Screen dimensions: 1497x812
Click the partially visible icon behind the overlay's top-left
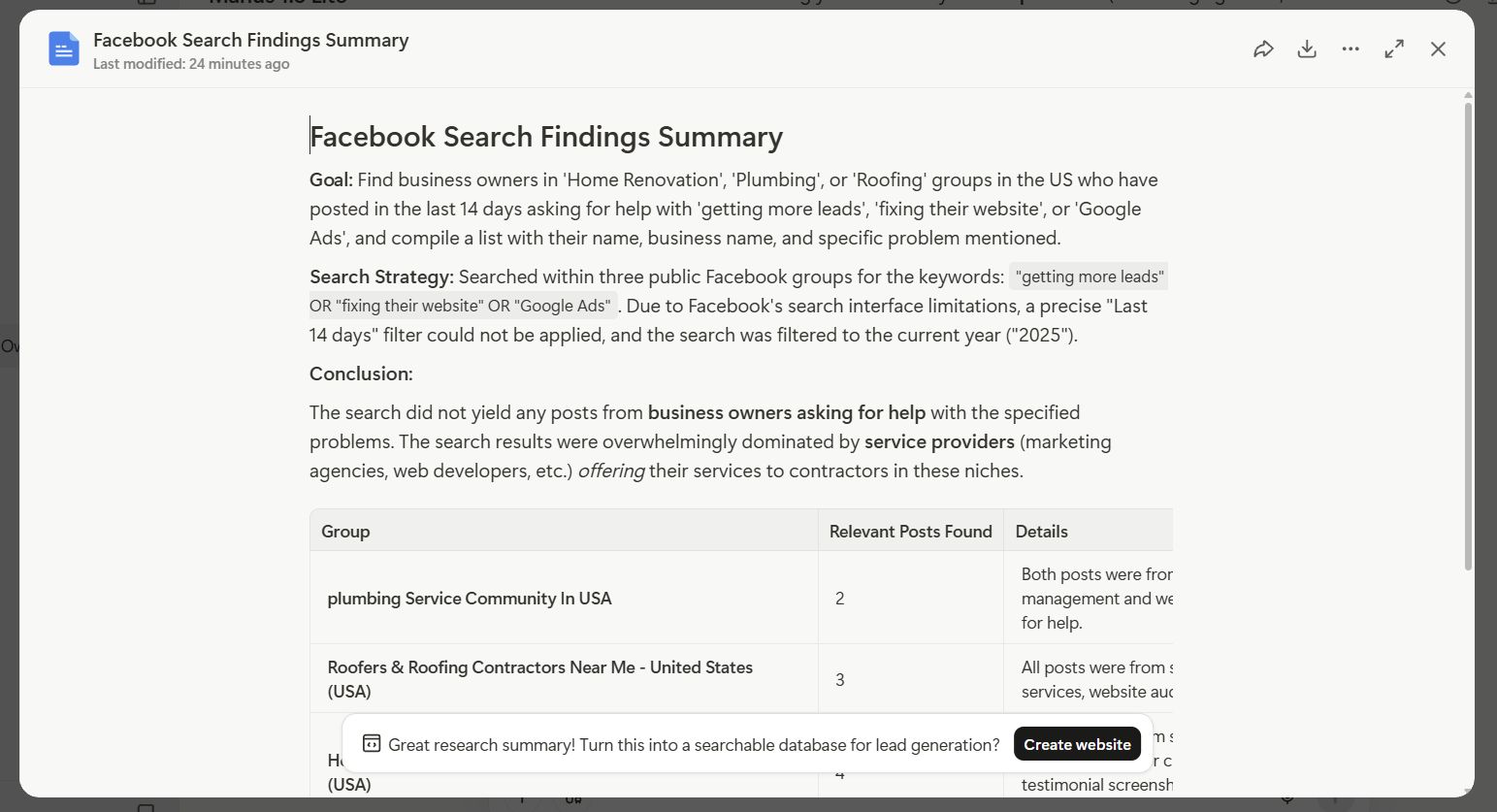146,4
